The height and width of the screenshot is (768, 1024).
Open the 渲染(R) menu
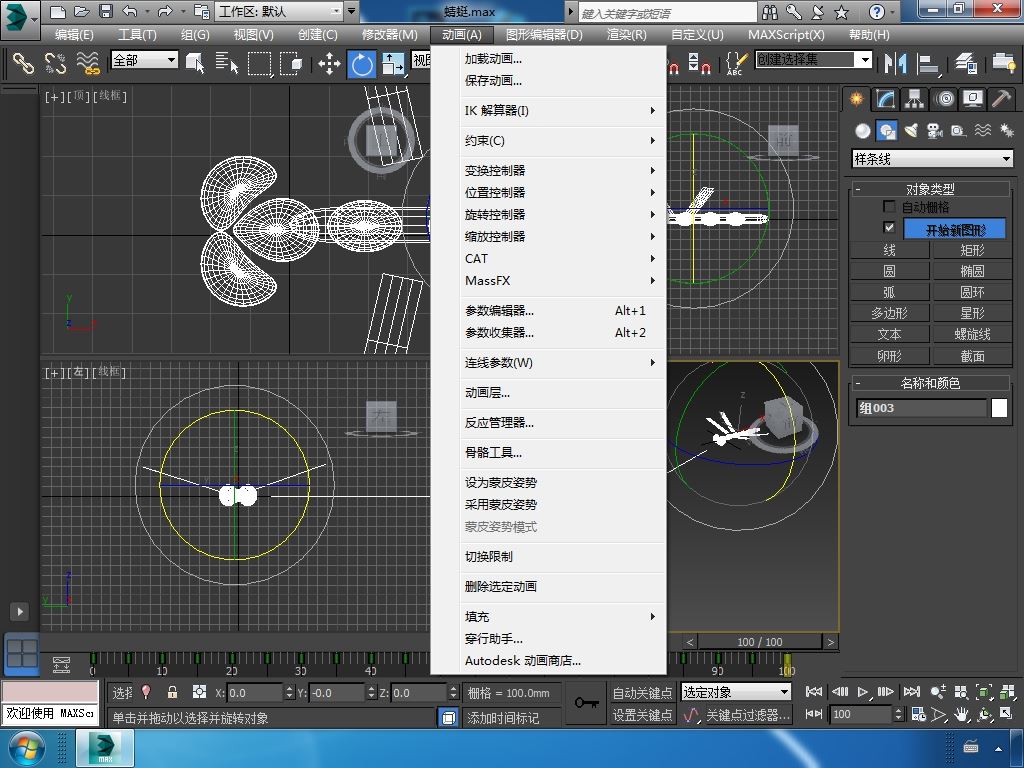(x=626, y=34)
